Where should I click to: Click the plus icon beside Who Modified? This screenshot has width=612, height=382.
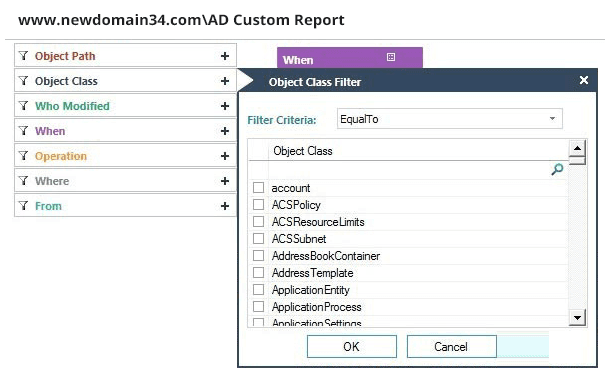tap(225, 106)
